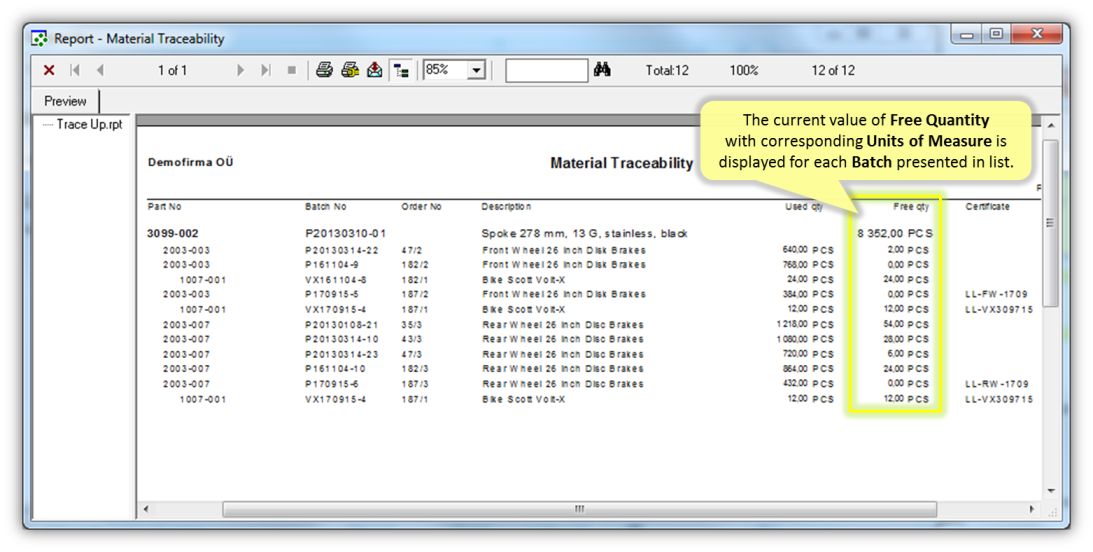Click the vertical scrollbar down arrow
This screenshot has height=552, width=1093.
1050,491
